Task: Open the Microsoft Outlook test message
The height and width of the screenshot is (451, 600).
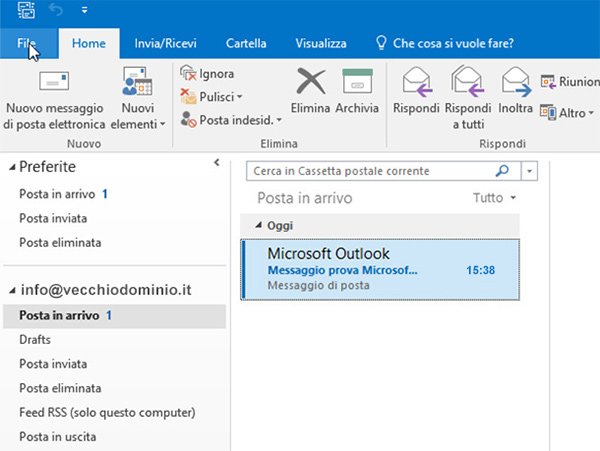Action: pos(380,269)
